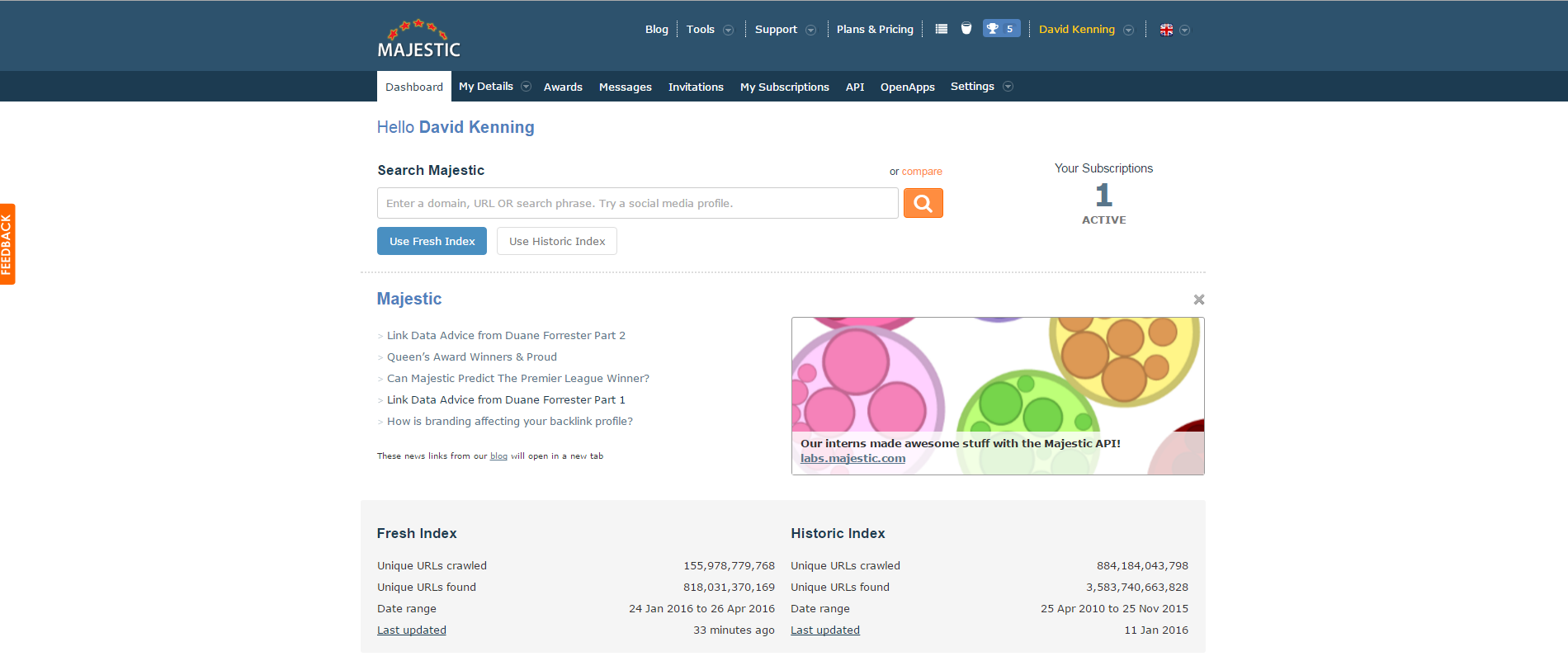Image resolution: width=1568 pixels, height=661 pixels.
Task: Open the My Details tab
Action: tap(486, 87)
